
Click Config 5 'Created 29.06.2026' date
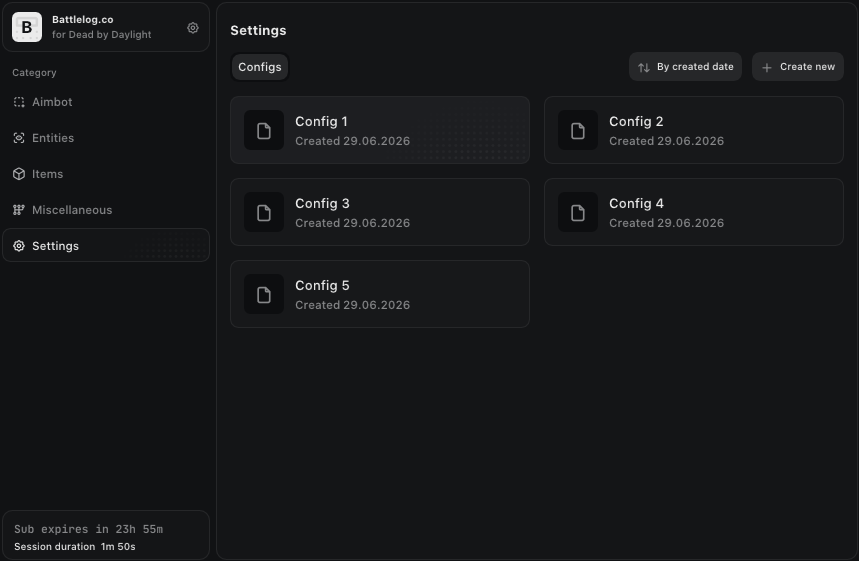point(352,305)
